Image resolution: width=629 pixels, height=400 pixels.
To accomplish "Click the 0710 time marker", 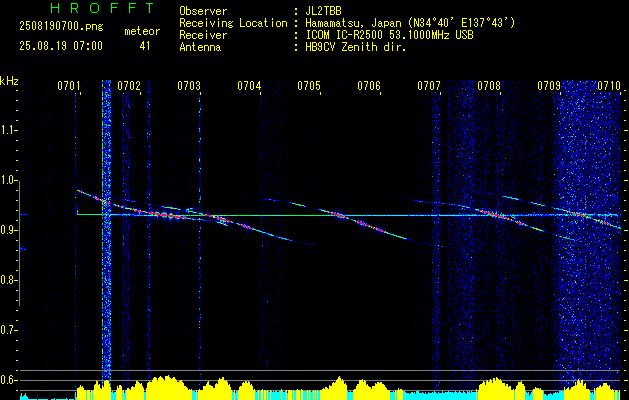I will click(x=609, y=86).
